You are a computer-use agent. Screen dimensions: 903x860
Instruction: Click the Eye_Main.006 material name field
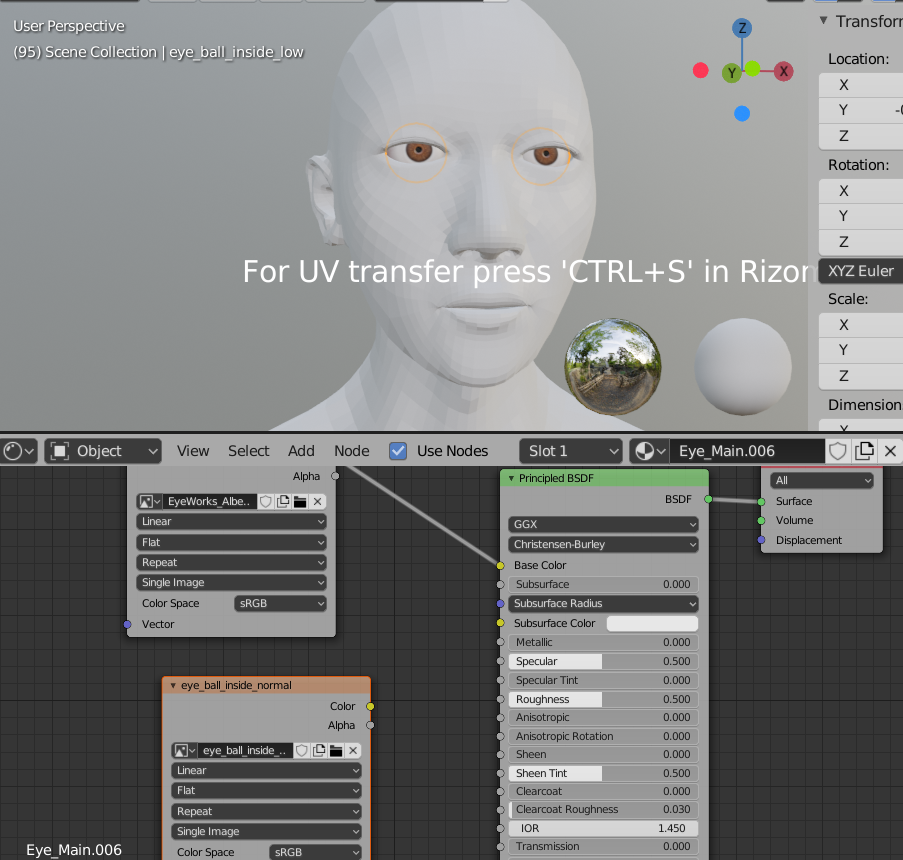point(746,451)
